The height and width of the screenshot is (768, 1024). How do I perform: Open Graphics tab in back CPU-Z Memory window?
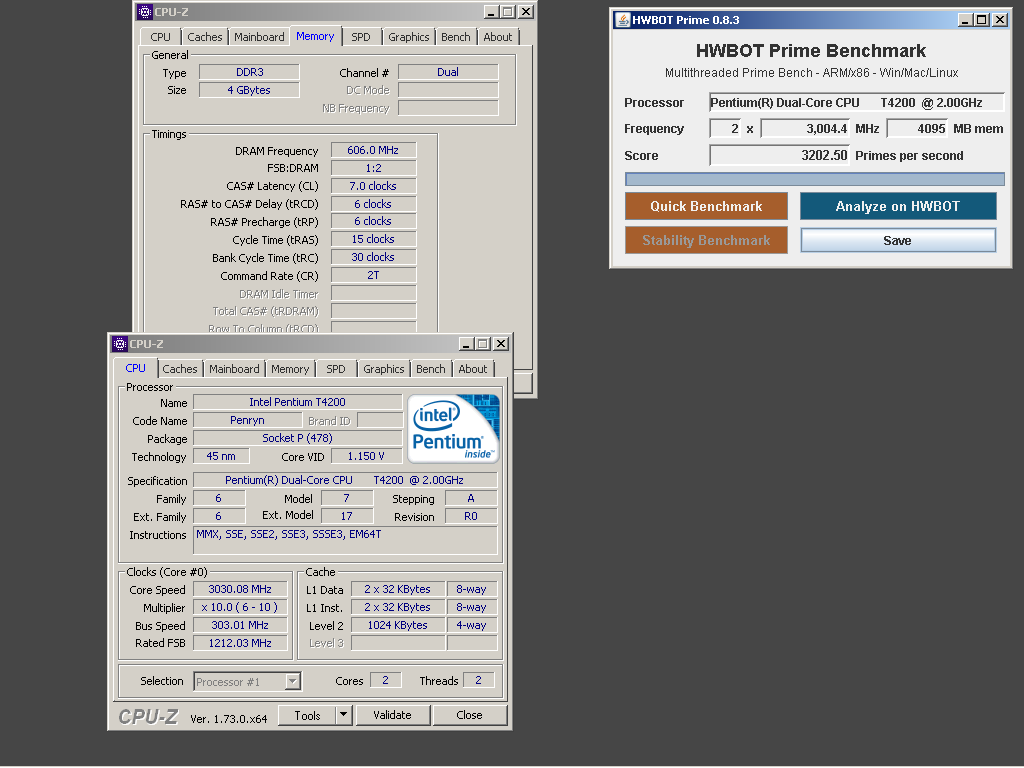409,37
